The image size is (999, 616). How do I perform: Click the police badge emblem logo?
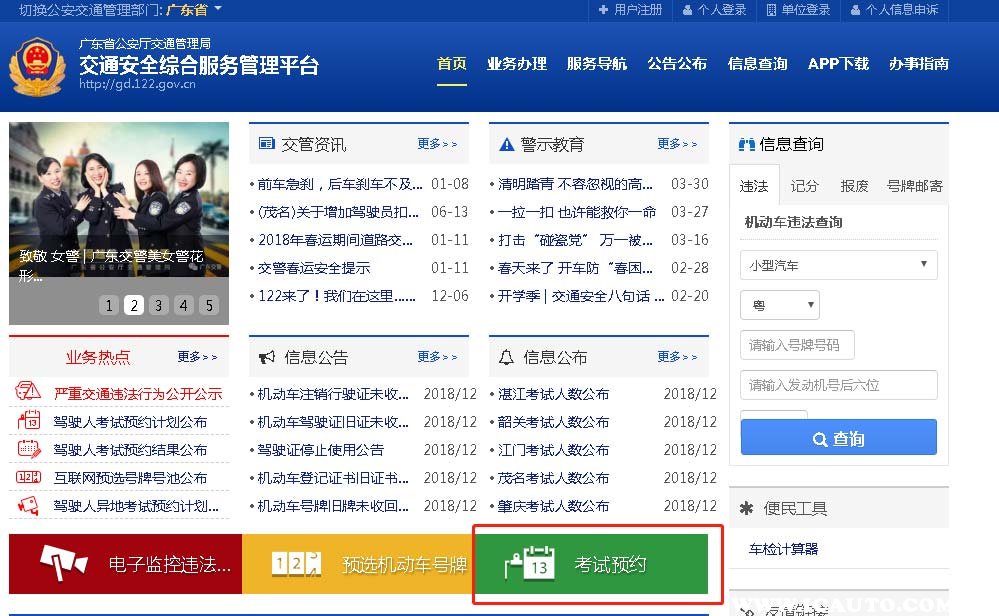pos(37,67)
